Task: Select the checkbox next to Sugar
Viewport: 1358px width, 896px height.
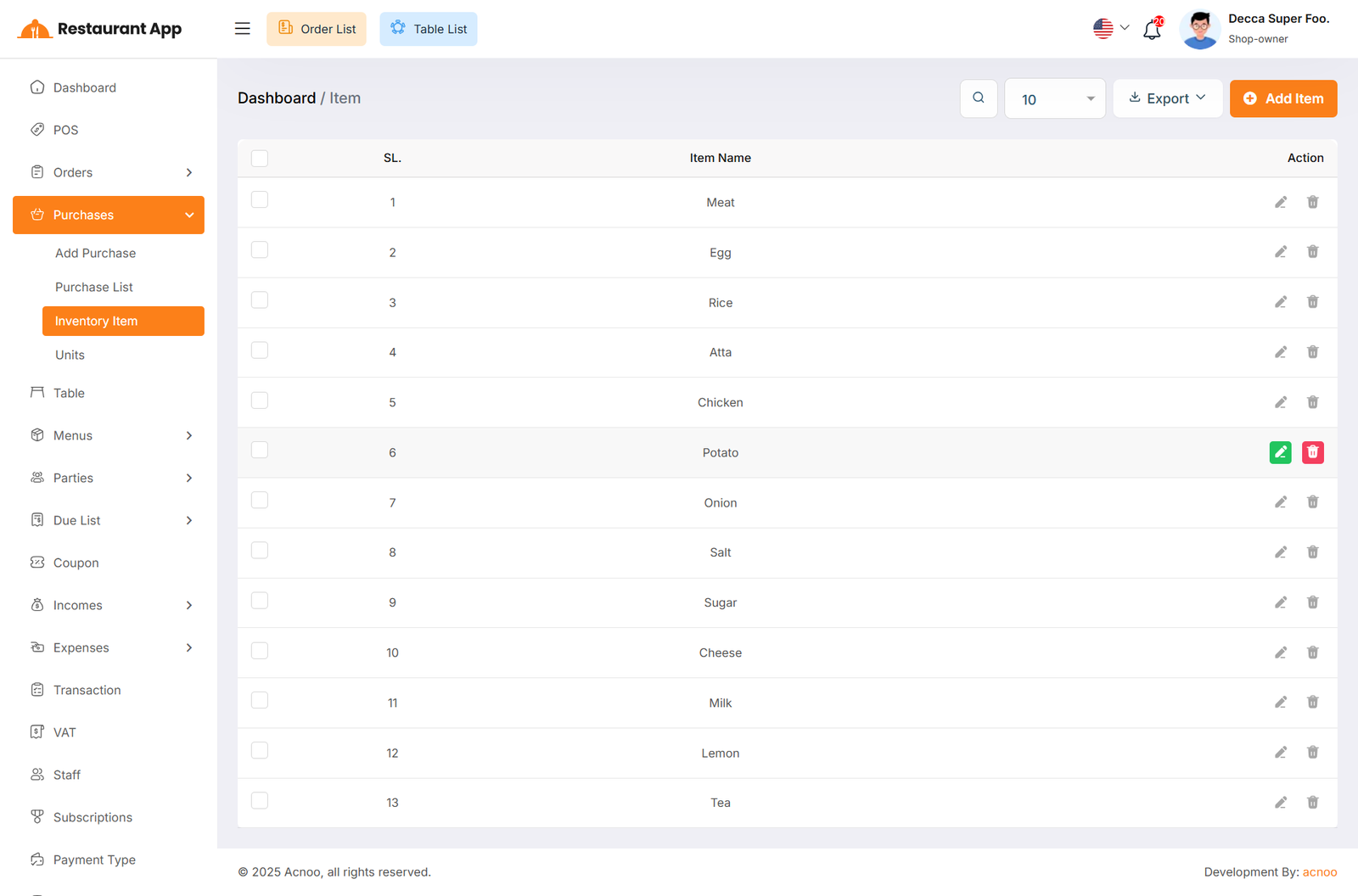Action: click(x=260, y=601)
